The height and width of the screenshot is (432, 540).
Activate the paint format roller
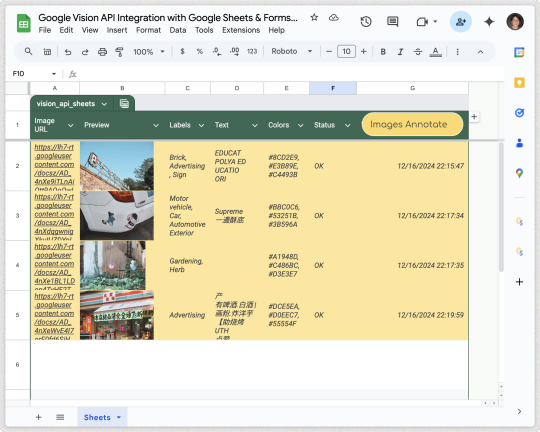119,52
